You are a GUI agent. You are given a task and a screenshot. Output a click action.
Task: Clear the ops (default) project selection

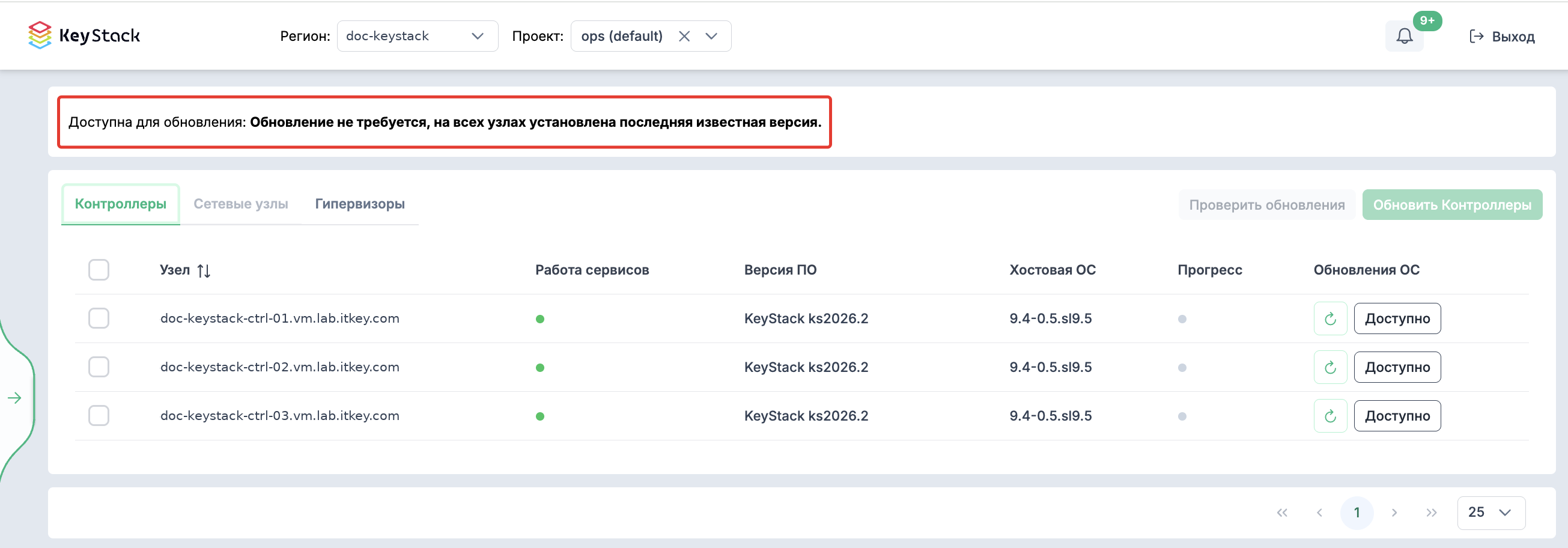point(684,37)
